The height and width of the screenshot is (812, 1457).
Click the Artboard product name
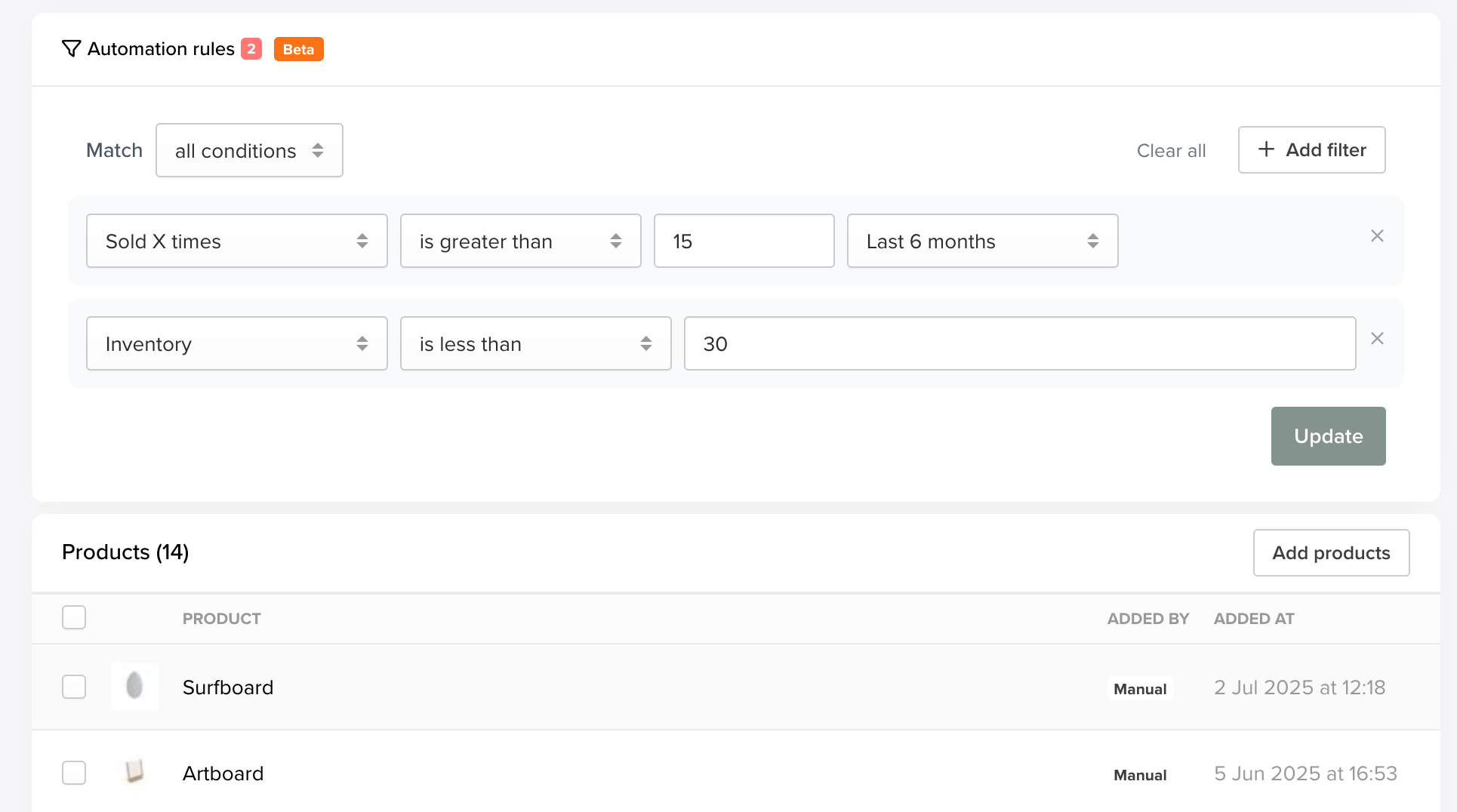tap(223, 774)
